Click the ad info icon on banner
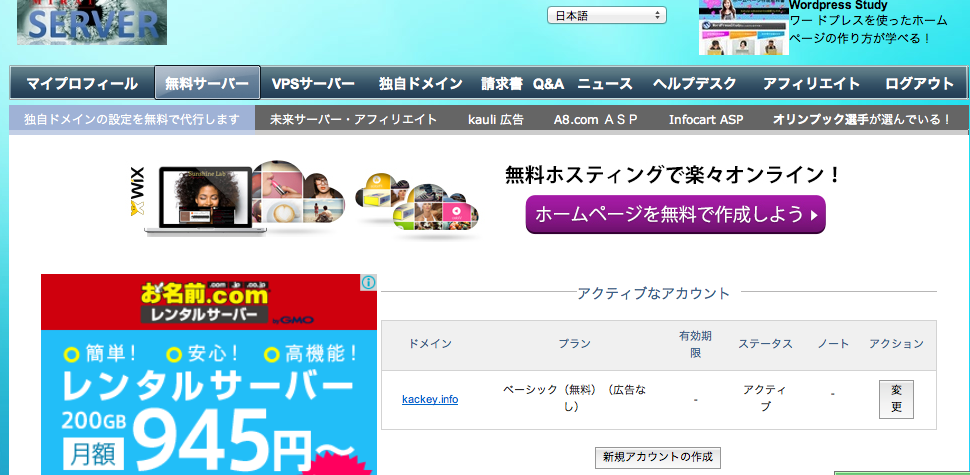Viewport: 970px width, 475px height. point(368,283)
